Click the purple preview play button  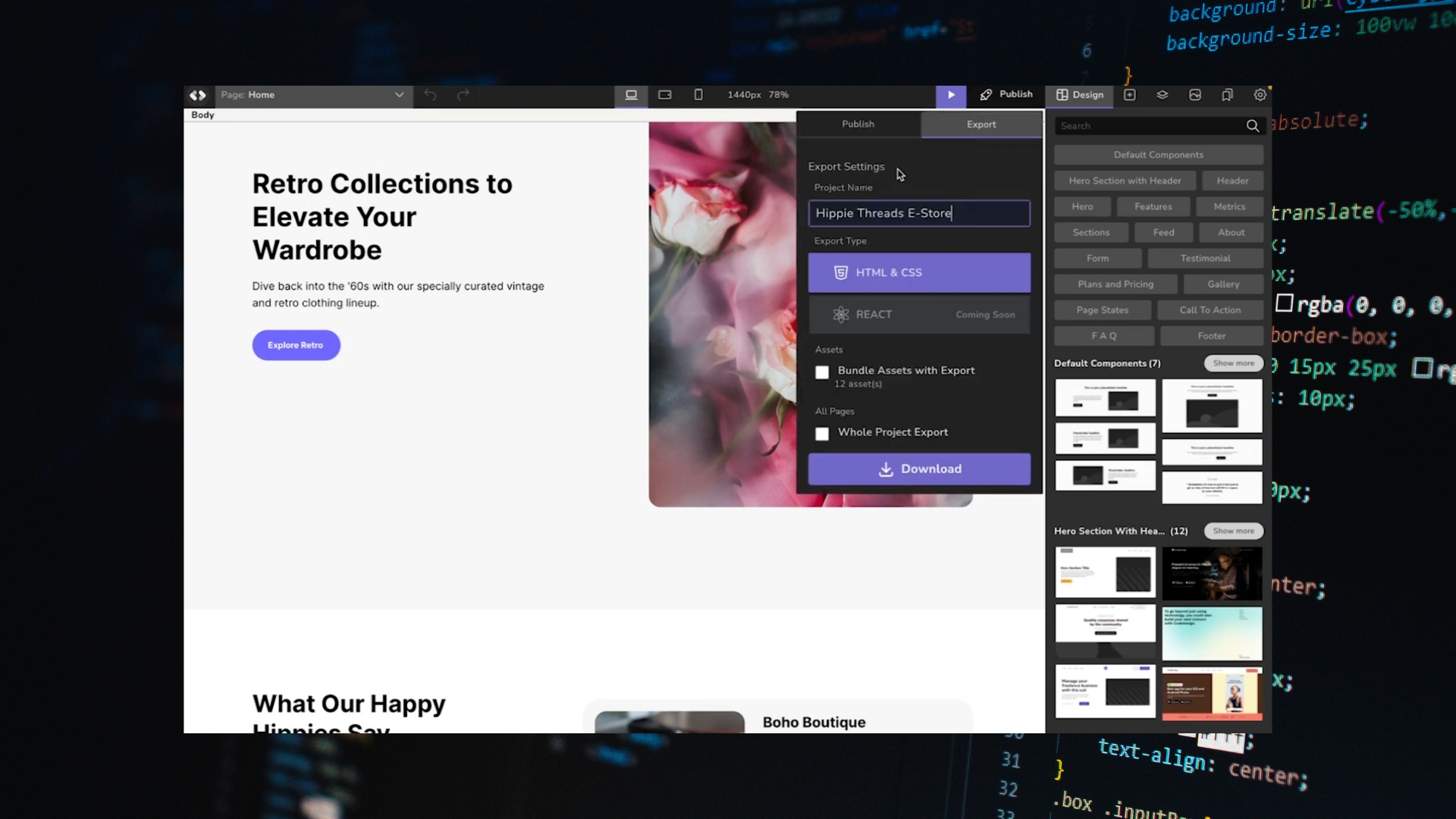[951, 95]
